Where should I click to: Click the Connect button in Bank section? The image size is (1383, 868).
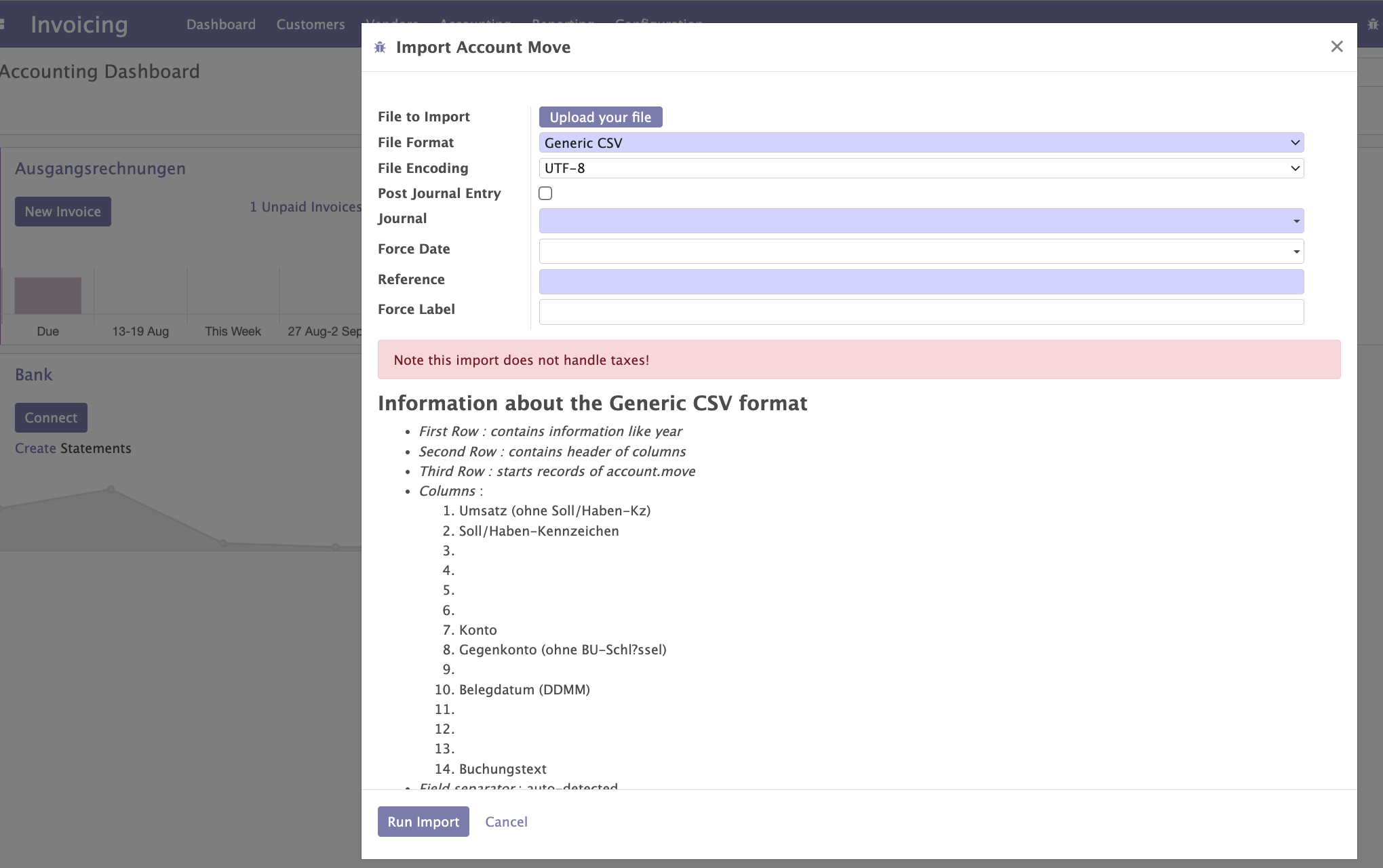click(51, 417)
